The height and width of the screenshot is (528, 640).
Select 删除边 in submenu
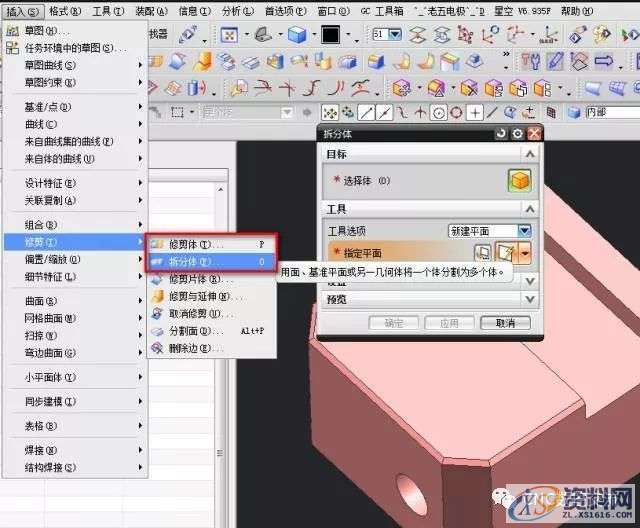tap(211, 348)
